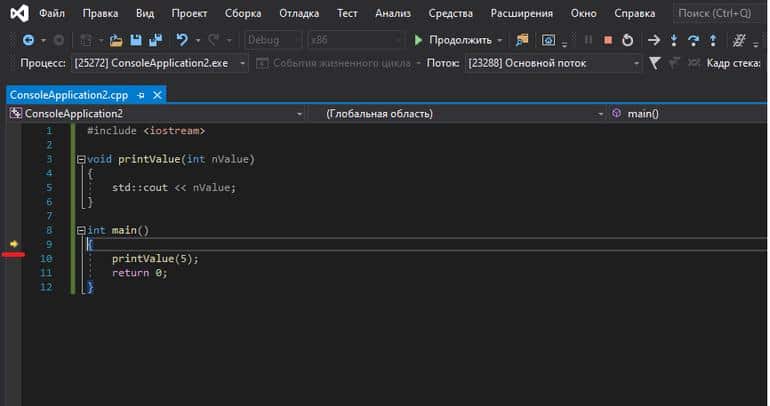Screen dimensions: 770x406
Task: Open the Правка menu
Action: 100,13
